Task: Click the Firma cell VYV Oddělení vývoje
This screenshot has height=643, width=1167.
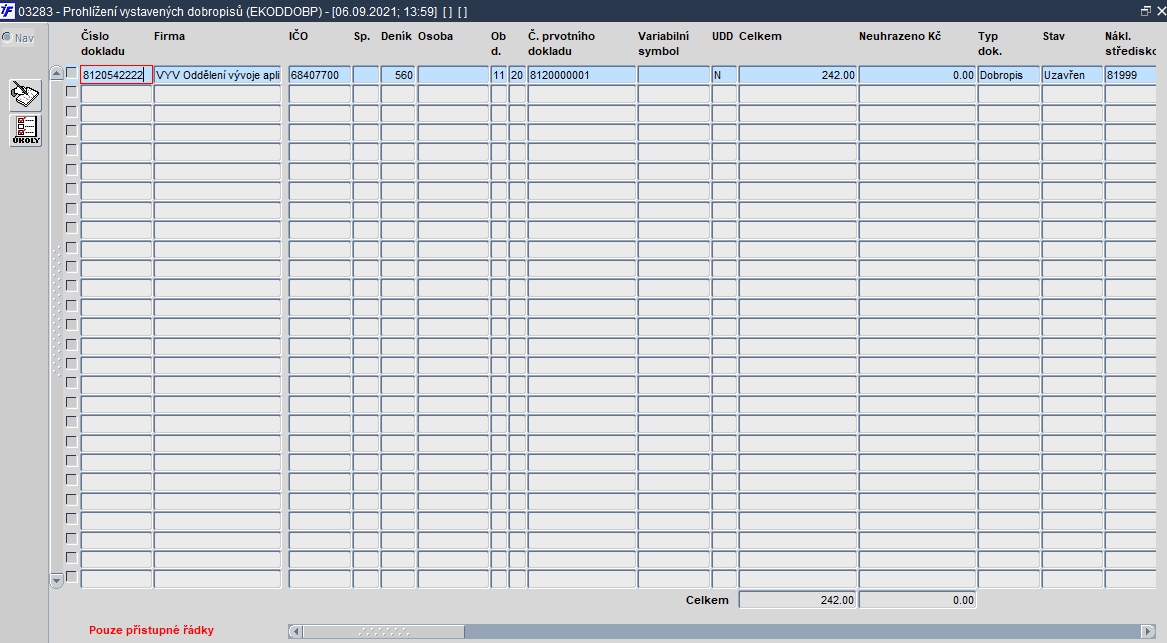Action: 217,74
